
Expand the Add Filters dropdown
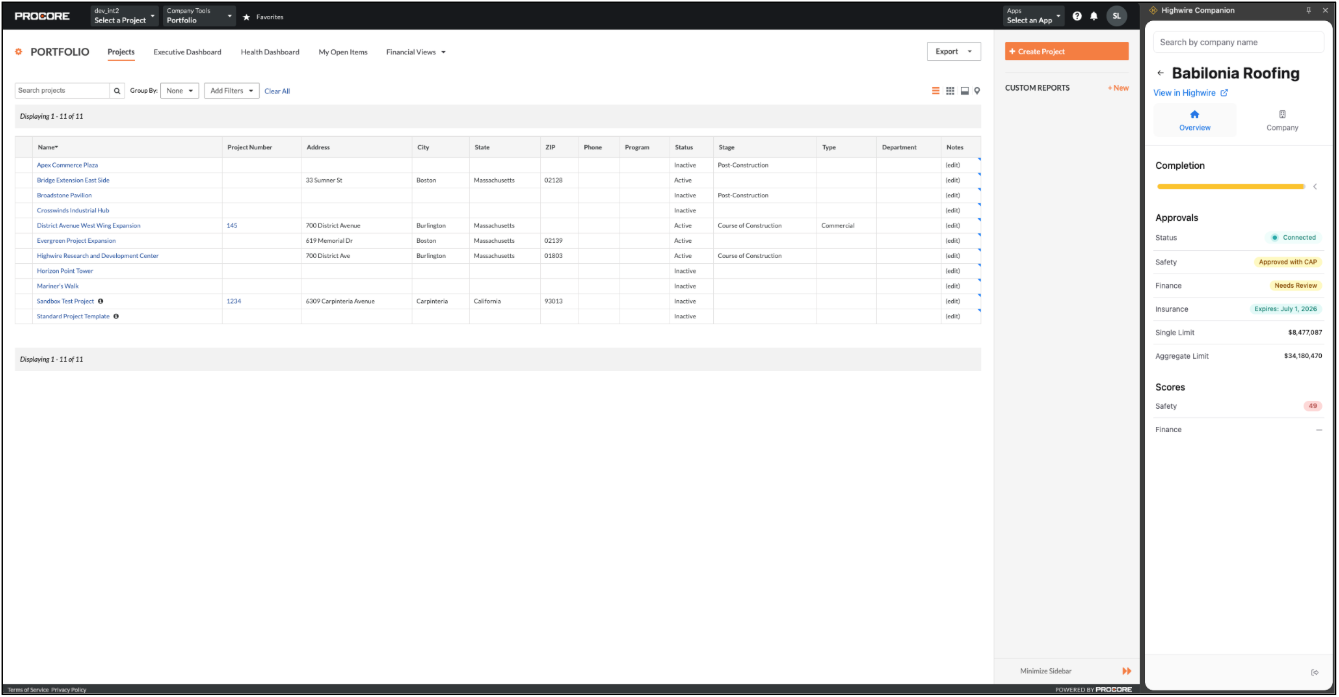tap(231, 91)
